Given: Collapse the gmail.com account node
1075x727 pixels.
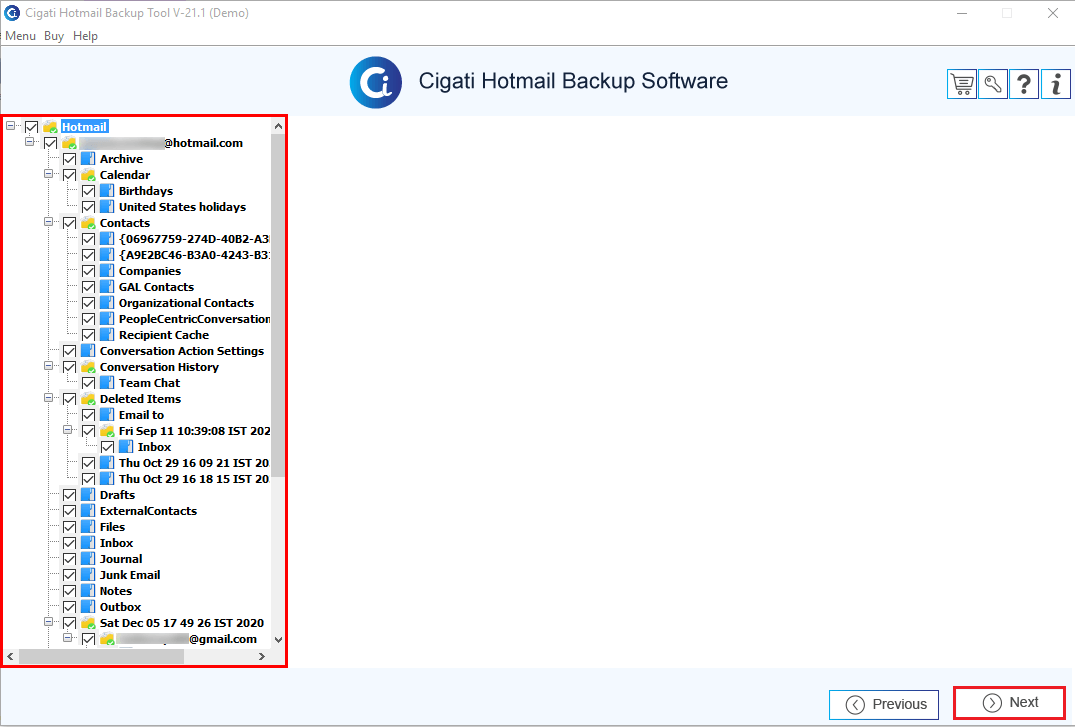Looking at the screenshot, I should 68,638.
